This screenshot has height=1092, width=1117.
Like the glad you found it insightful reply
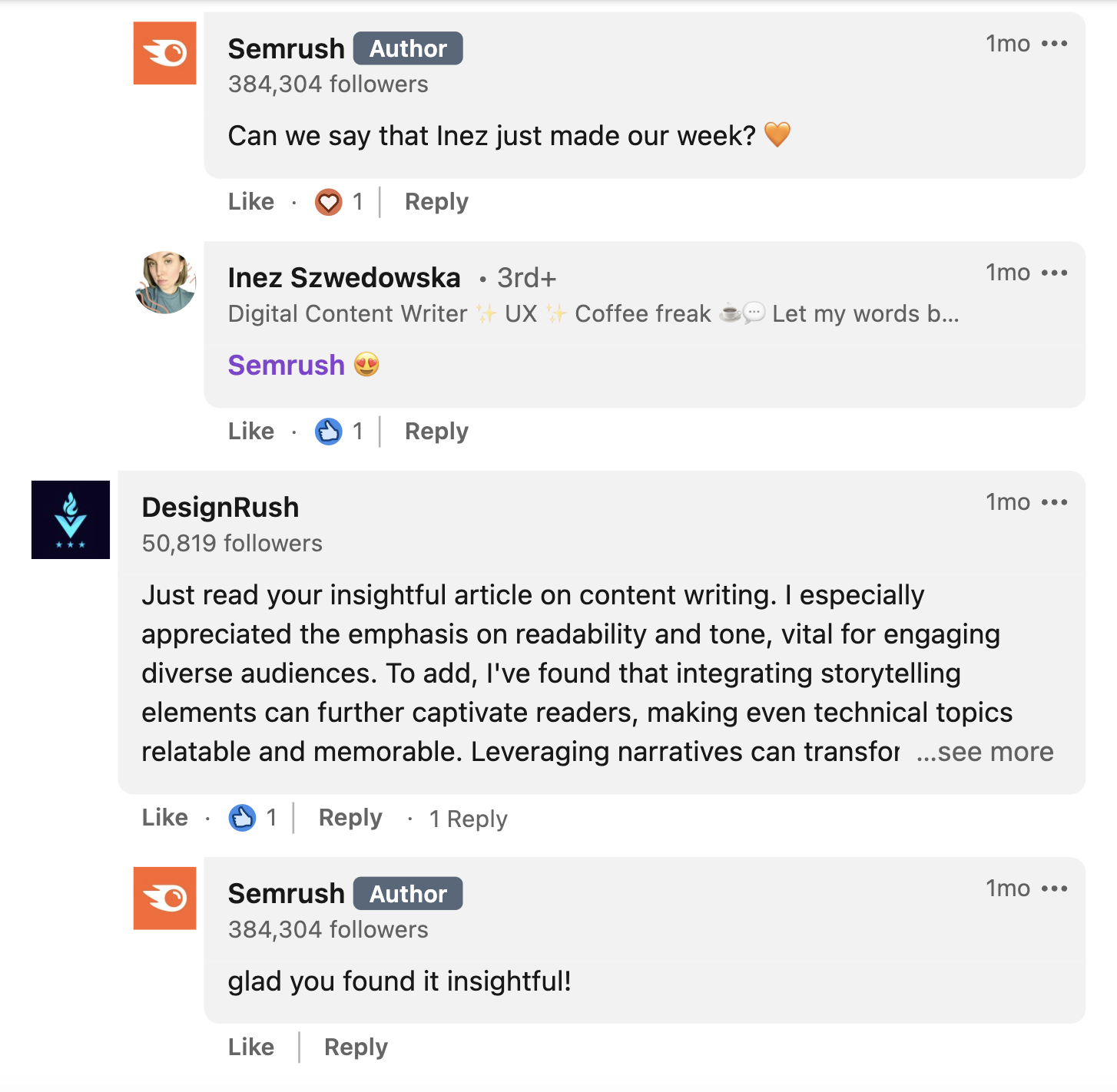250,1046
